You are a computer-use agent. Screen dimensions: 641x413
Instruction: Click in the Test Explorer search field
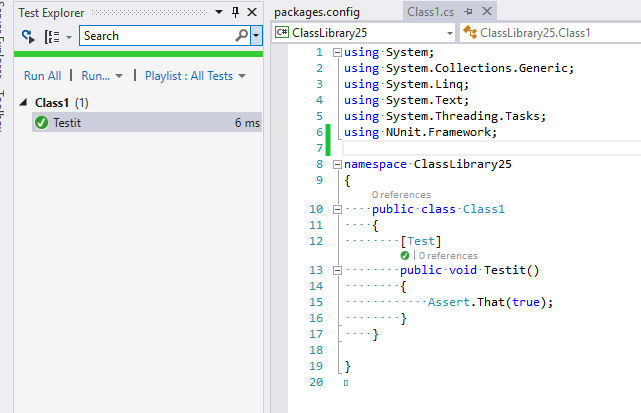click(x=155, y=36)
